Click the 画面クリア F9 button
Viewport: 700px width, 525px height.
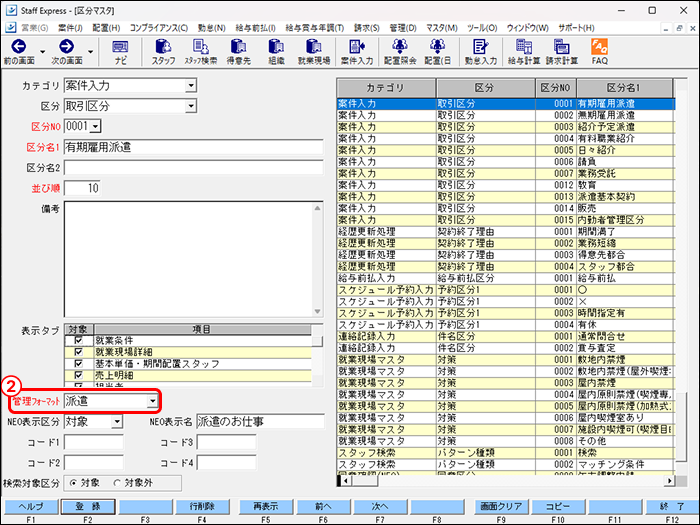[x=501, y=507]
